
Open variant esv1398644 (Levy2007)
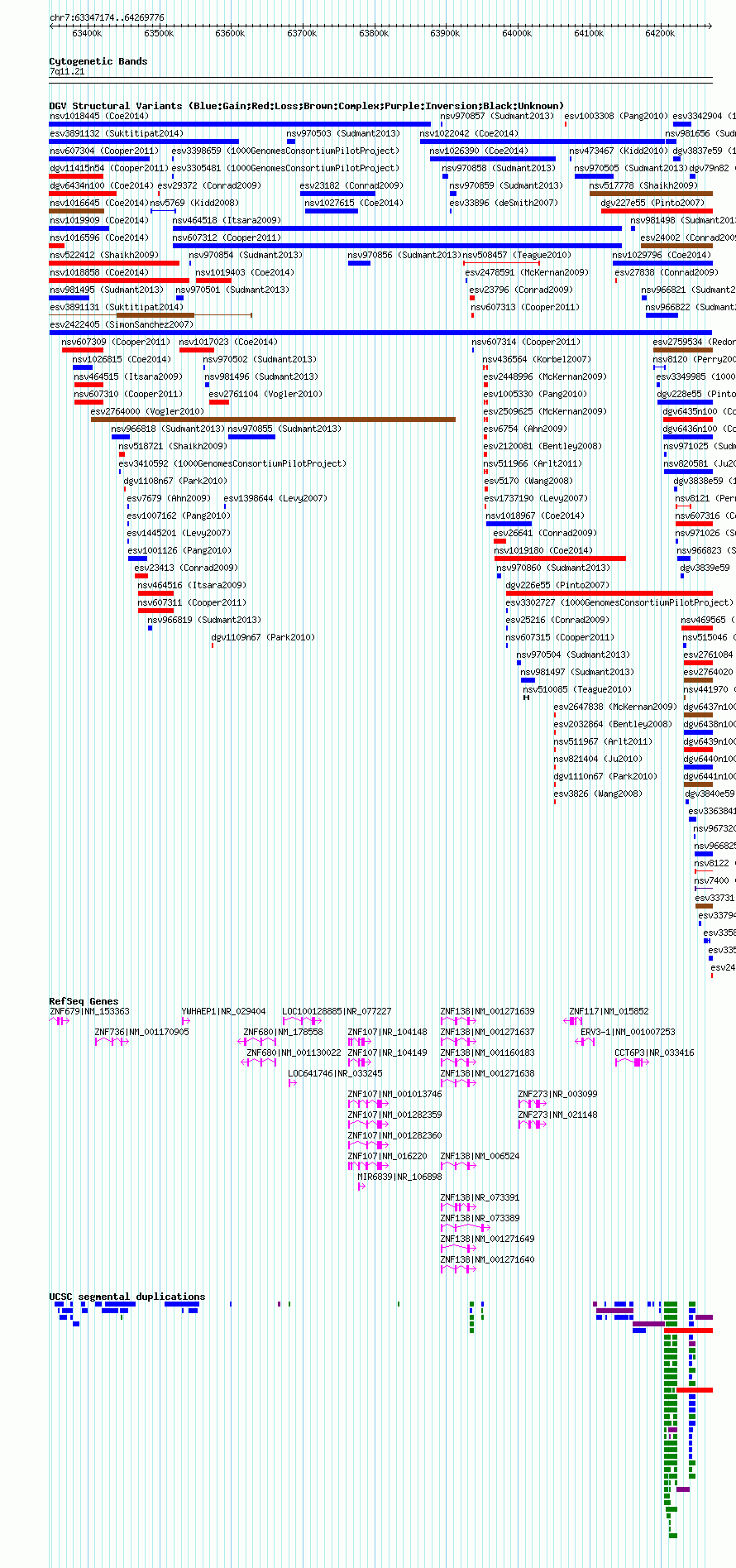point(275,498)
